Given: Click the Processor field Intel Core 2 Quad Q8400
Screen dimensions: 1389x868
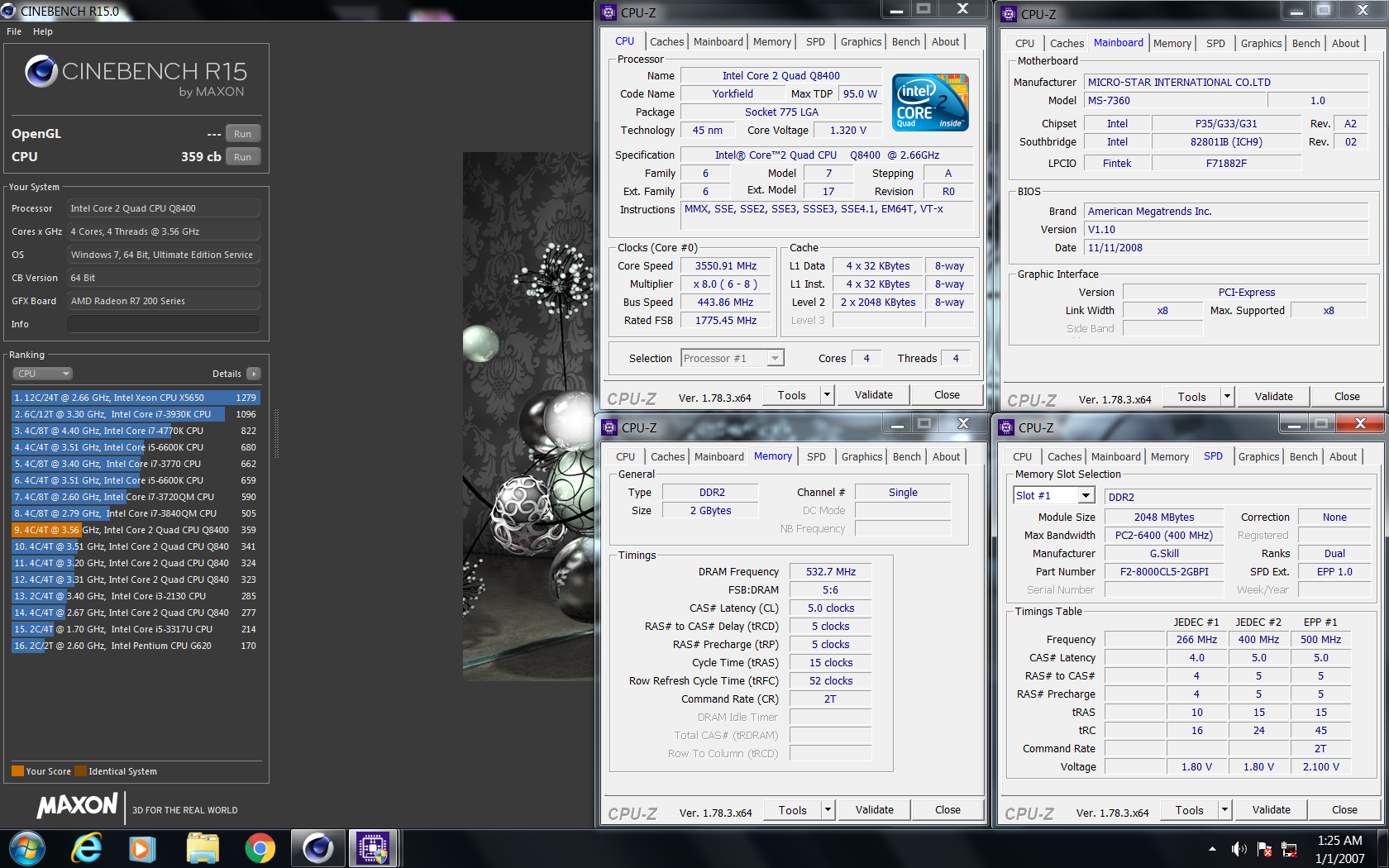Looking at the screenshot, I should pyautogui.click(x=164, y=208).
